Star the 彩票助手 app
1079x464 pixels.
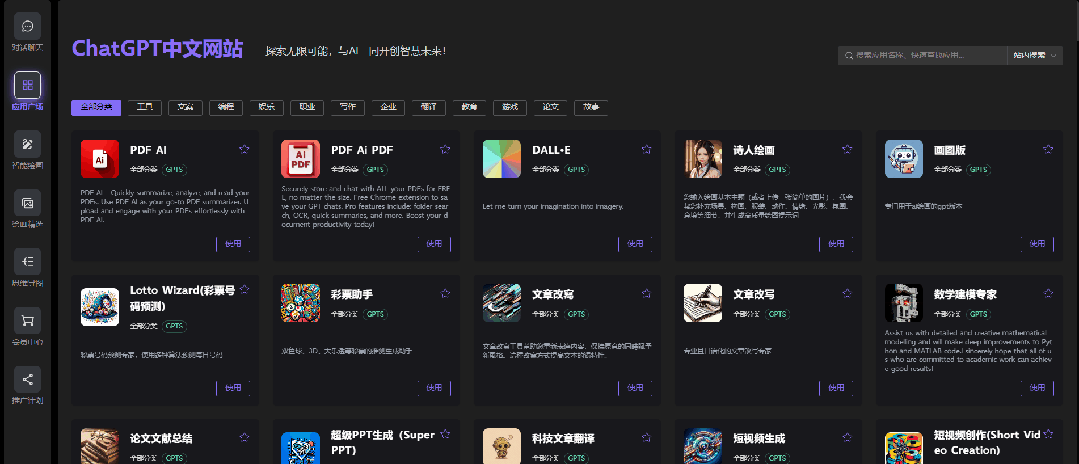pyautogui.click(x=445, y=293)
